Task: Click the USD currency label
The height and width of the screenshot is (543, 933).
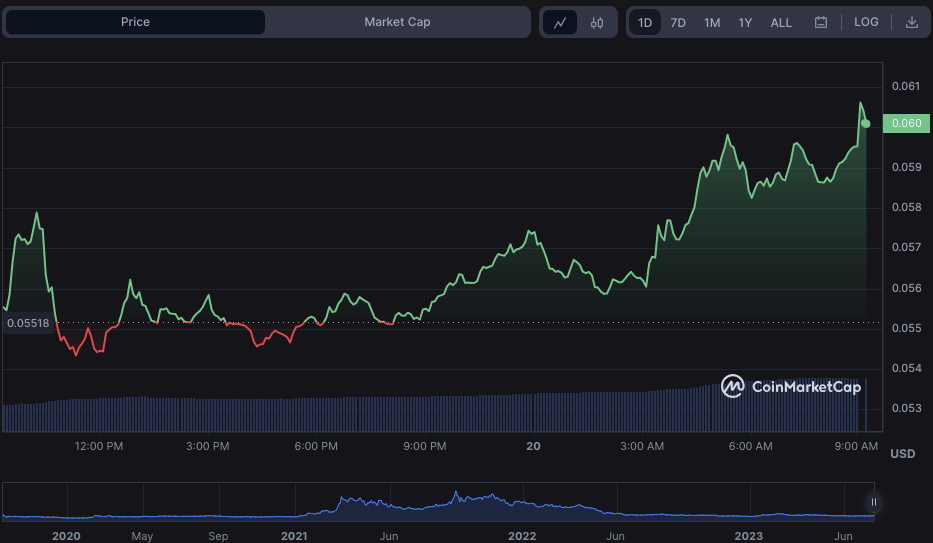Action: (x=903, y=454)
